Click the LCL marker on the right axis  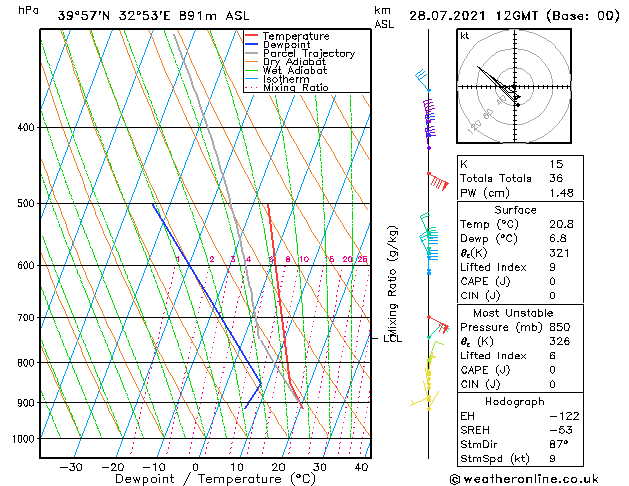tap(378, 338)
